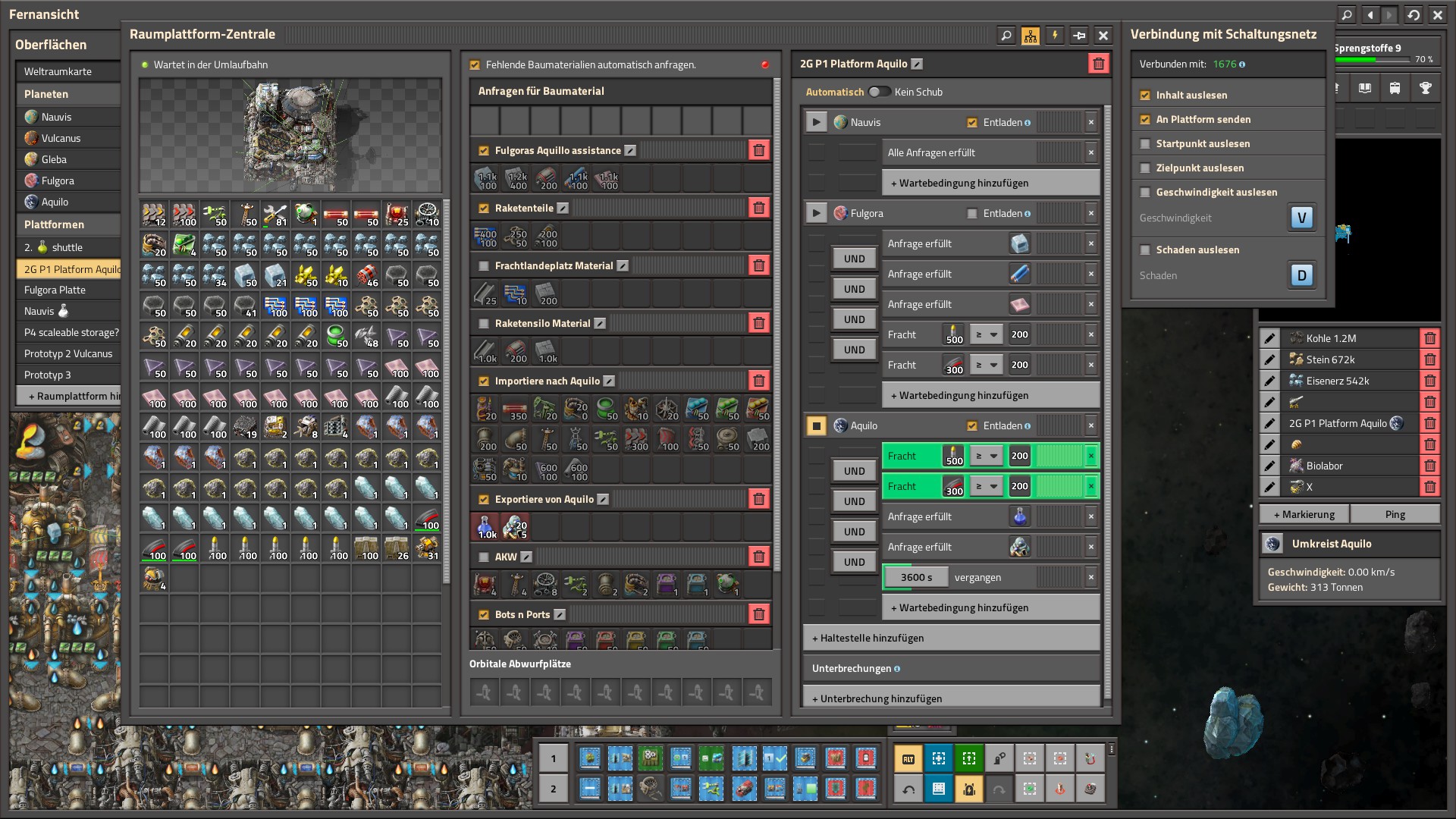Click Haltestelle hinzufügen
1456x819 pixels.
coord(951,638)
